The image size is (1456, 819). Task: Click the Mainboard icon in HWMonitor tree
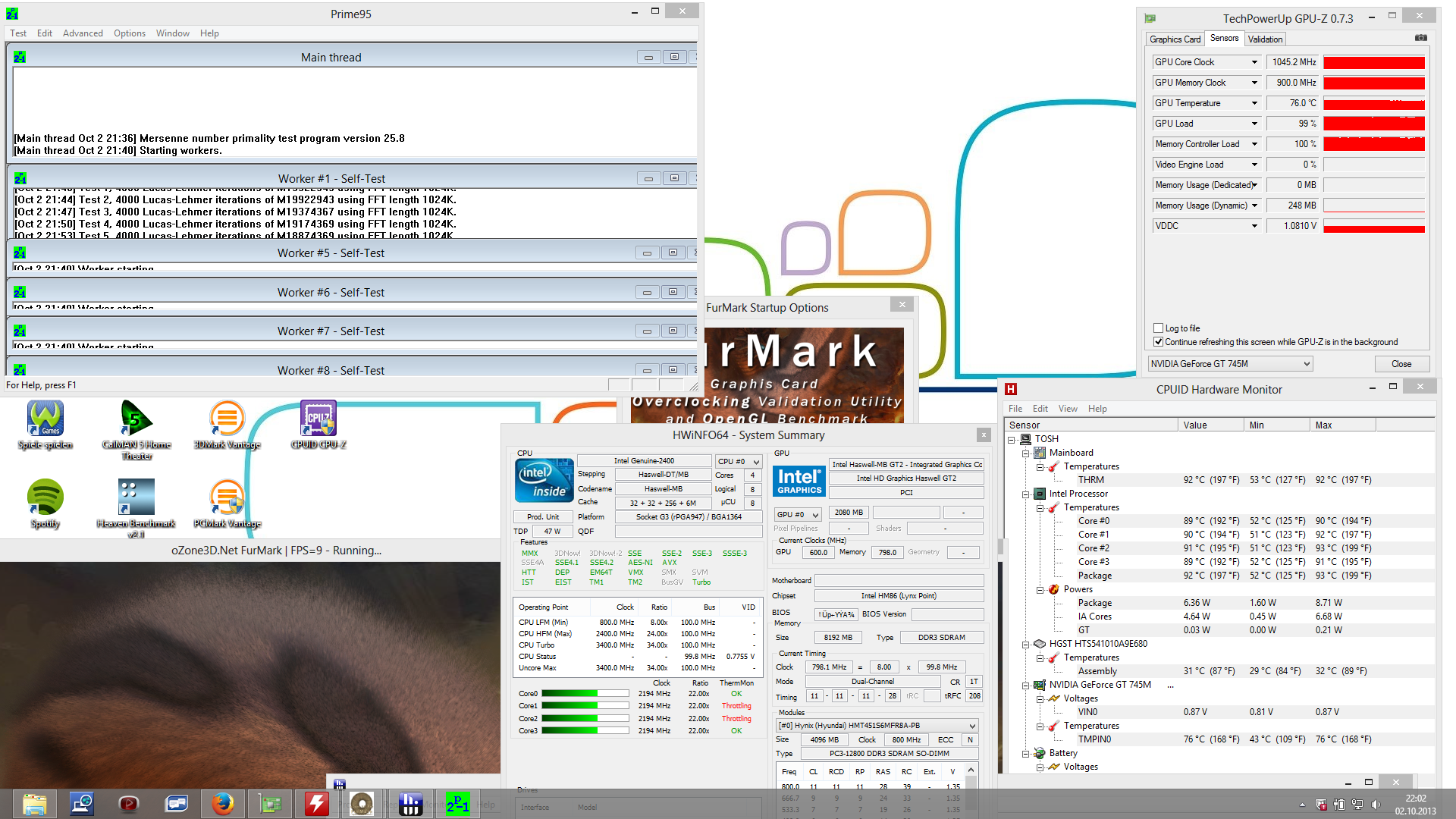click(1040, 453)
